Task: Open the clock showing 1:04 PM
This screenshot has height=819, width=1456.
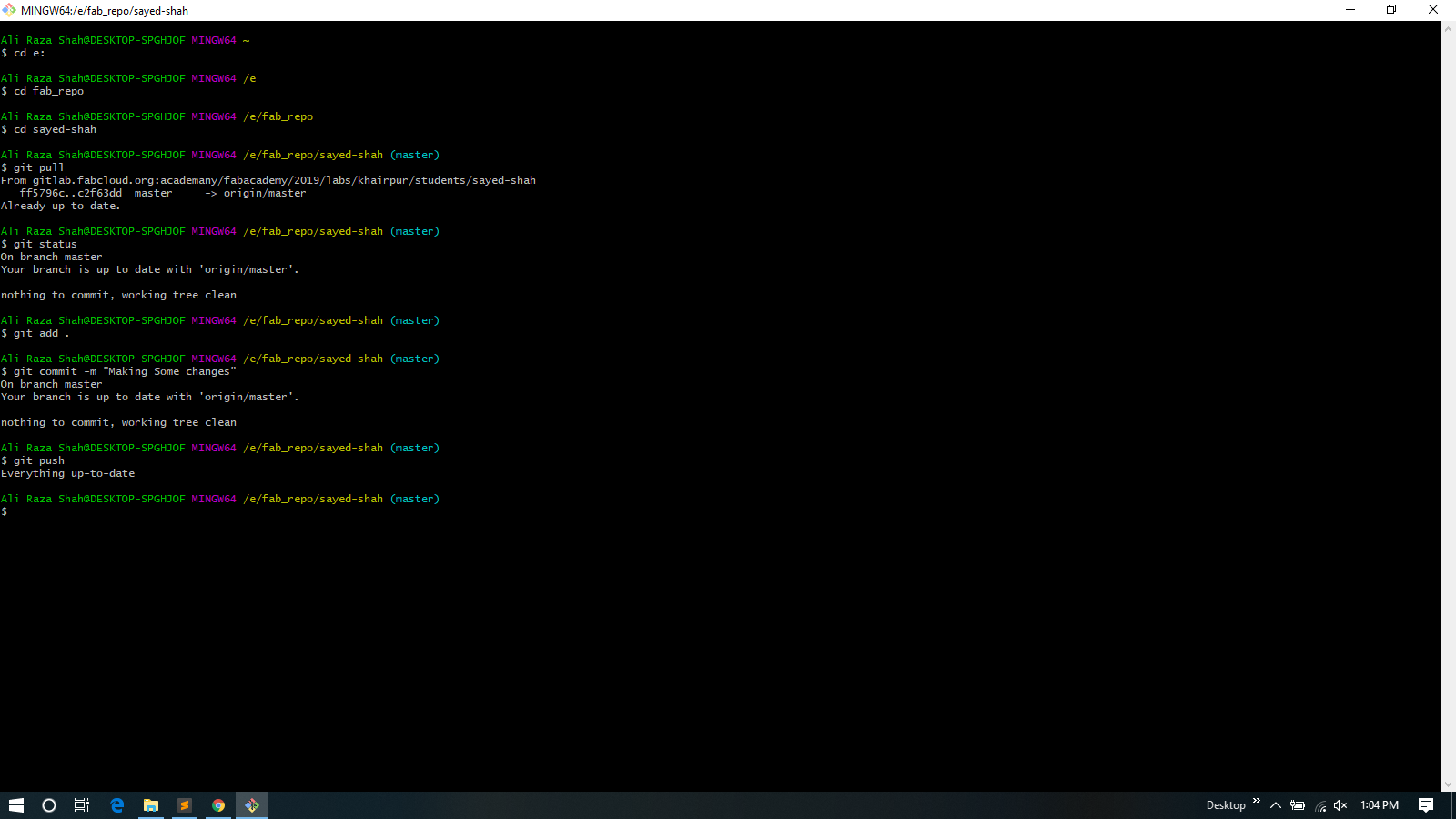Action: click(x=1380, y=805)
